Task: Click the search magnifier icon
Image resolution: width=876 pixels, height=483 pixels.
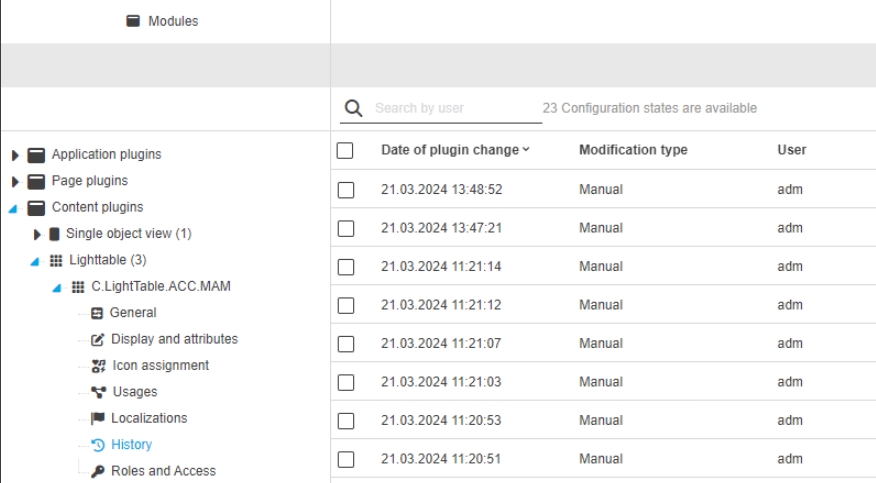Action: tap(352, 108)
